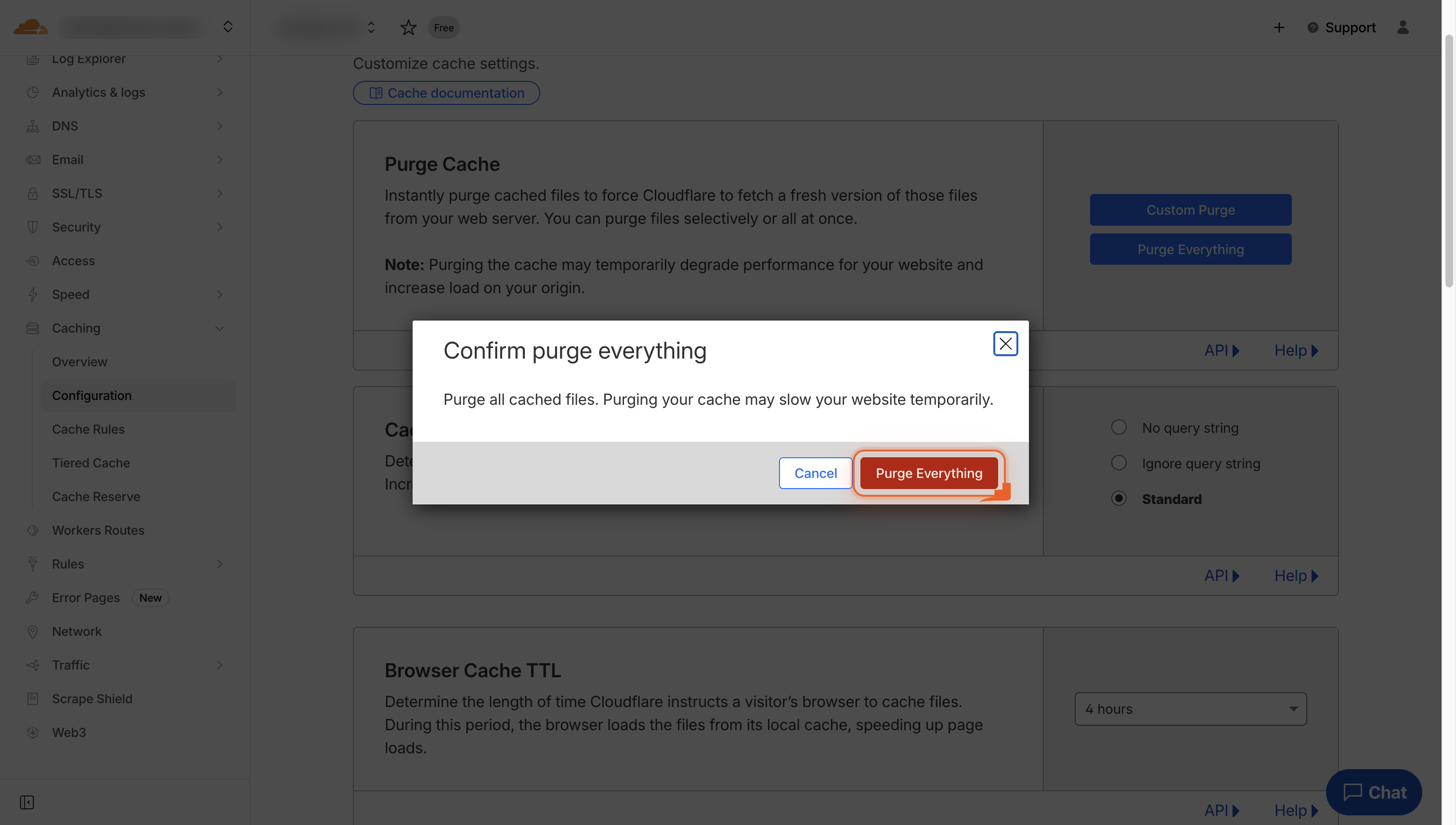Star this site as a favorite
The image size is (1456, 825).
pos(408,27)
